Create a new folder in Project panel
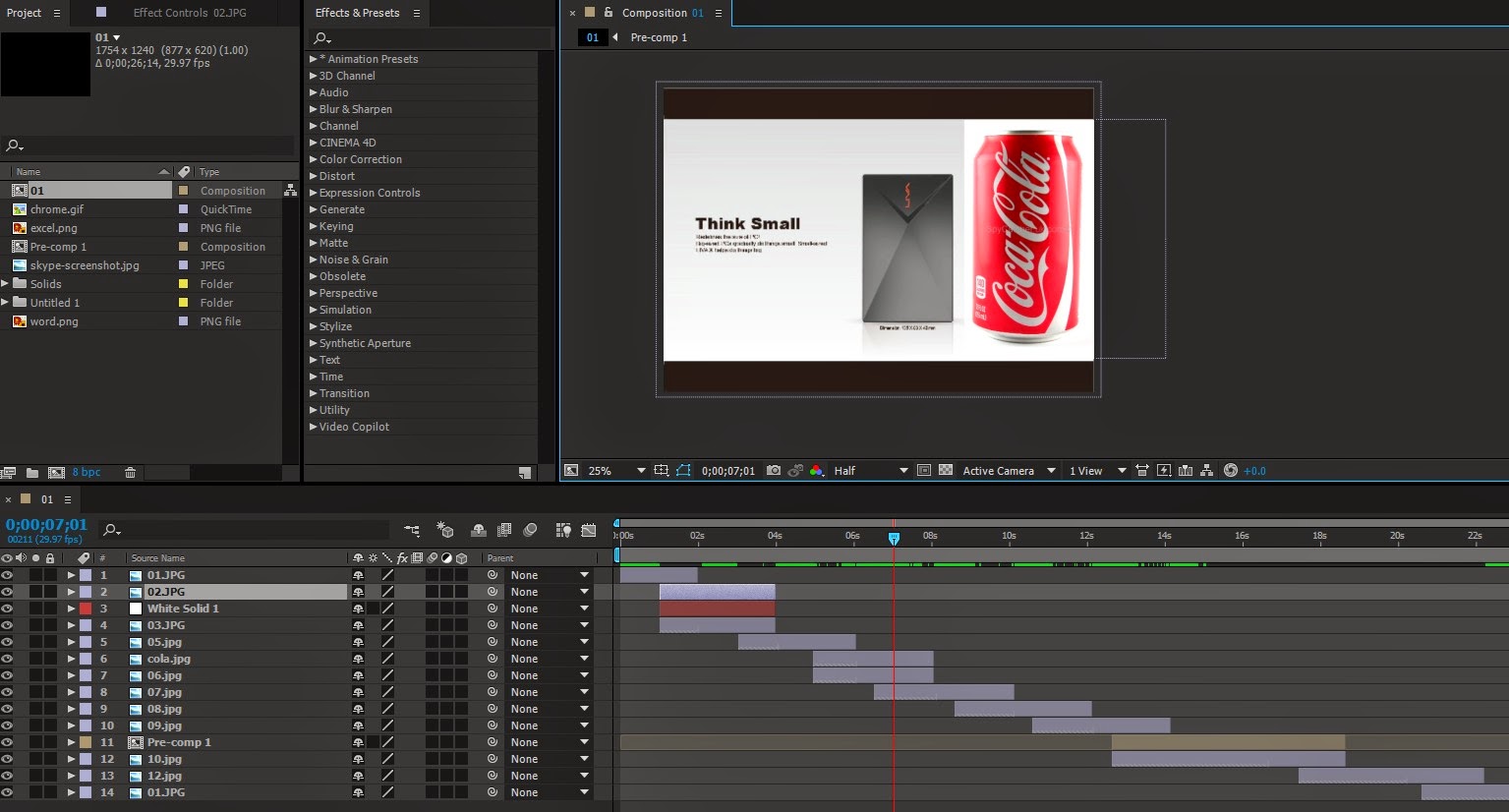Image resolution: width=1509 pixels, height=812 pixels. [32, 473]
